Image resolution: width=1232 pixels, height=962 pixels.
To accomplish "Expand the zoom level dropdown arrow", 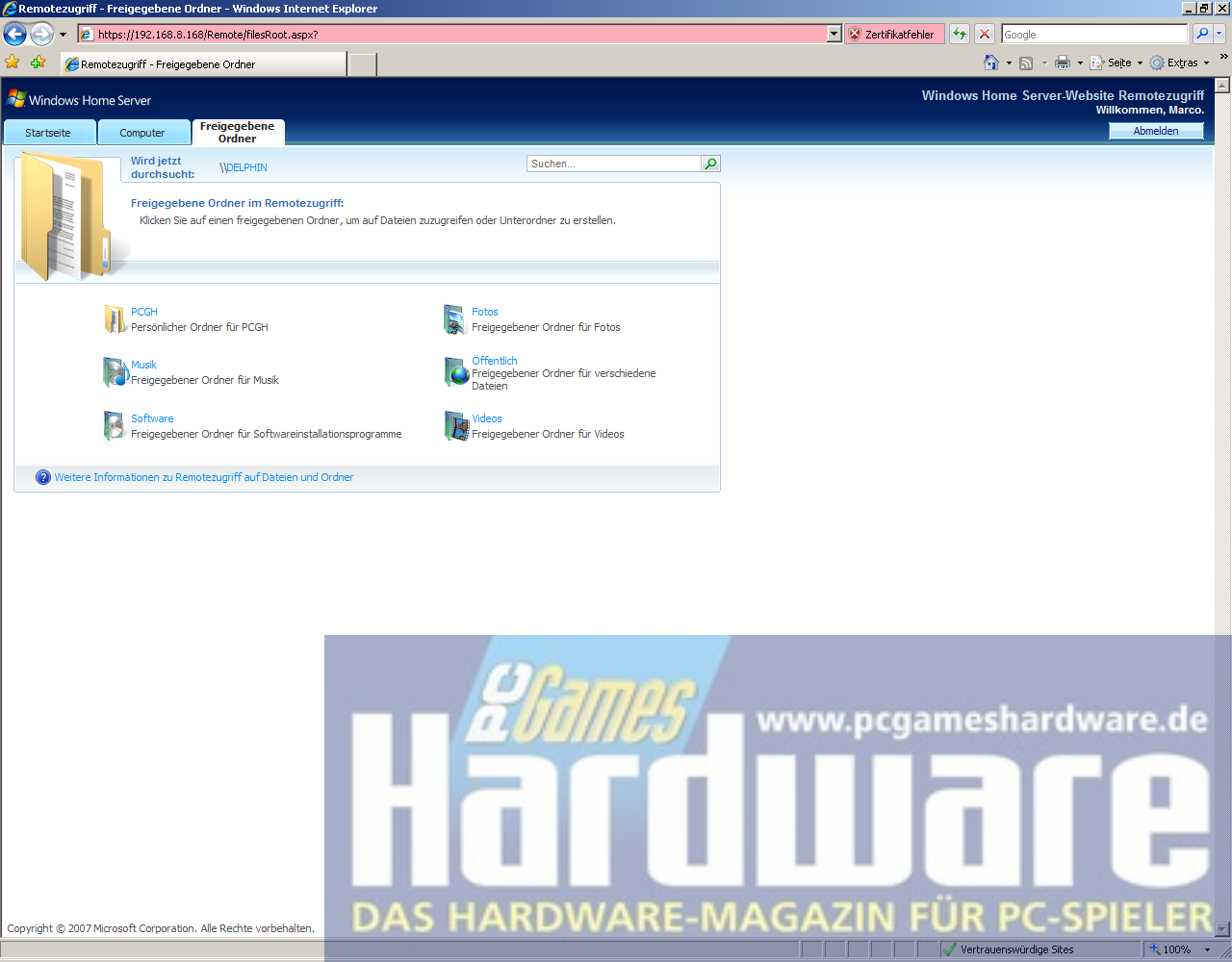I will (1208, 949).
